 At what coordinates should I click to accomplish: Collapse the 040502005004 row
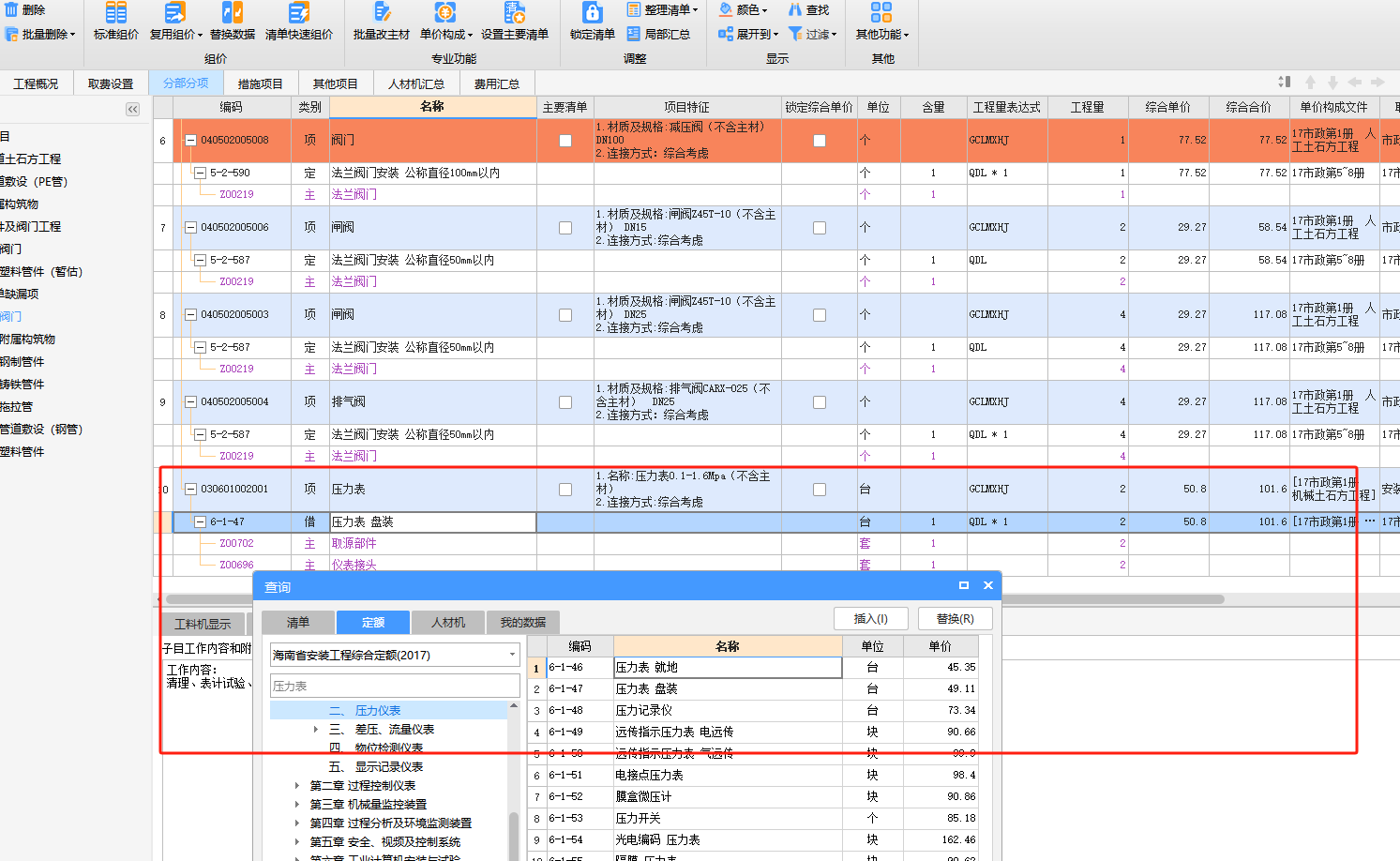pyautogui.click(x=190, y=402)
